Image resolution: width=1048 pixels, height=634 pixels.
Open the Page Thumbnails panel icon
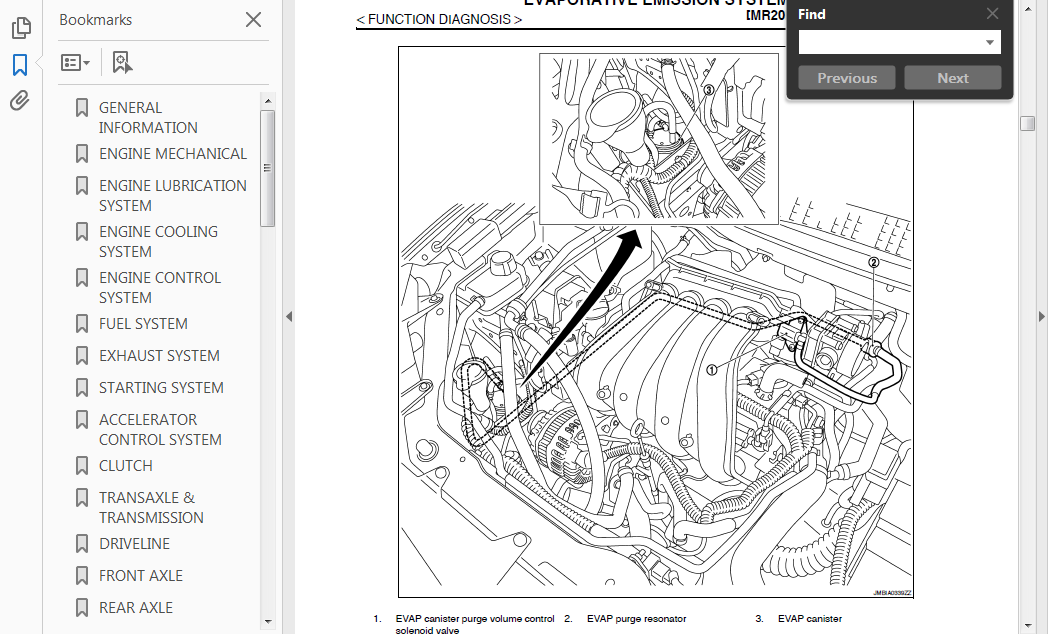point(21,27)
